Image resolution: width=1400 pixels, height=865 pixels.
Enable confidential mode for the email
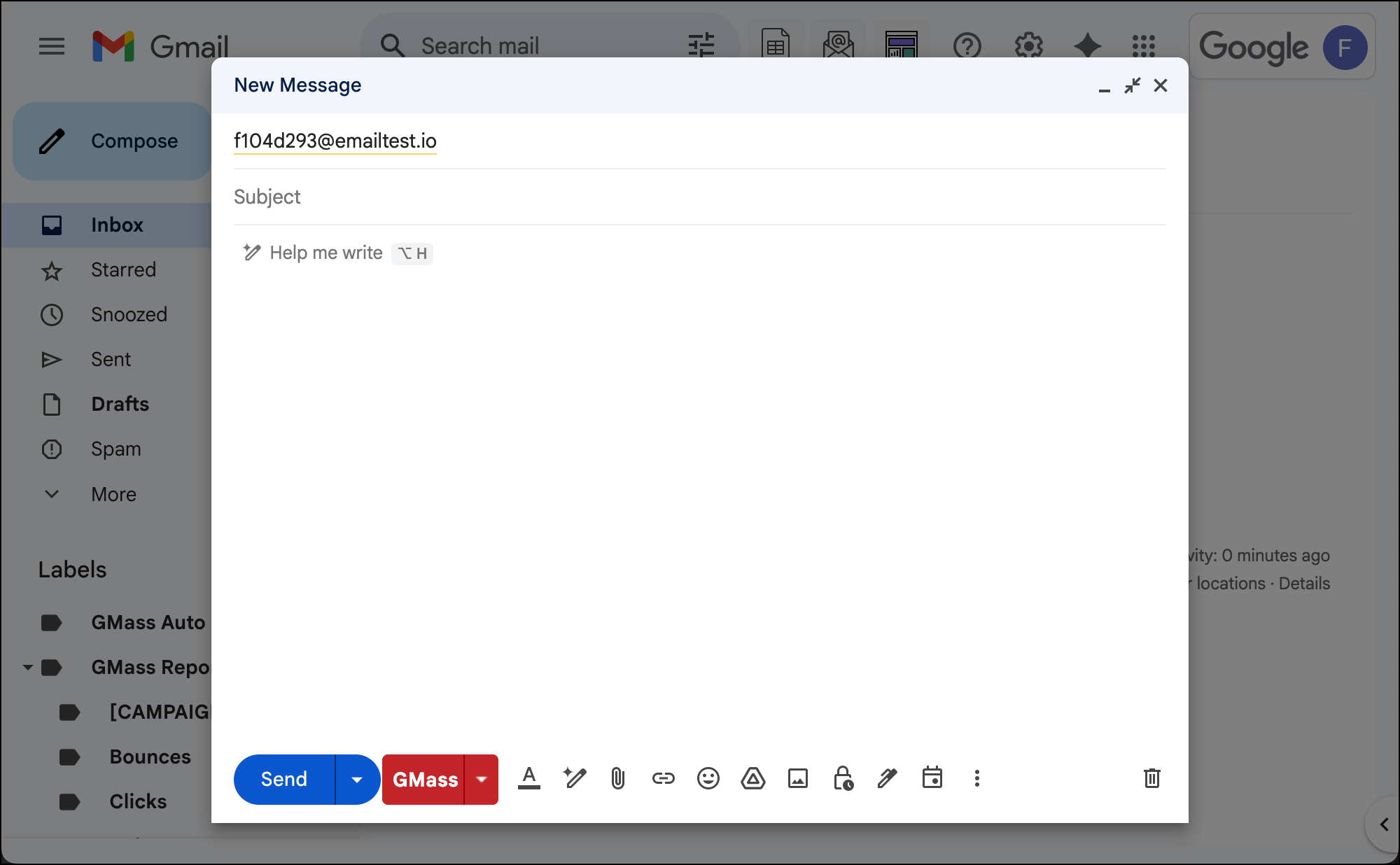coord(842,779)
